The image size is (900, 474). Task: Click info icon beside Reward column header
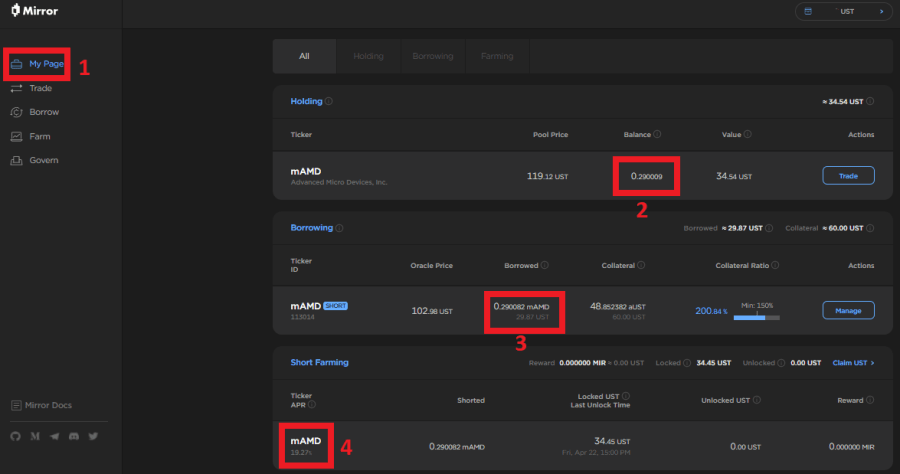[x=870, y=400]
